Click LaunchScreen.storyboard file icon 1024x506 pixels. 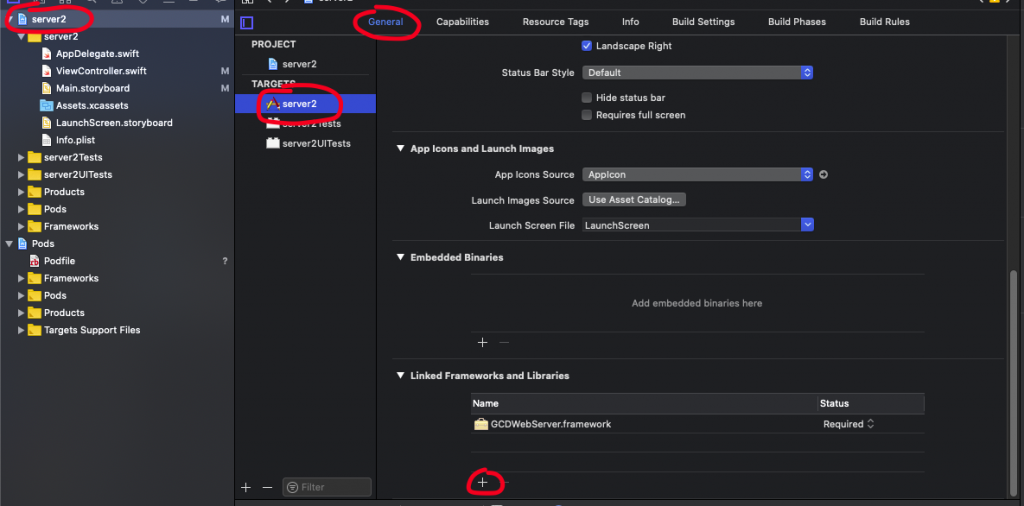(x=46, y=123)
